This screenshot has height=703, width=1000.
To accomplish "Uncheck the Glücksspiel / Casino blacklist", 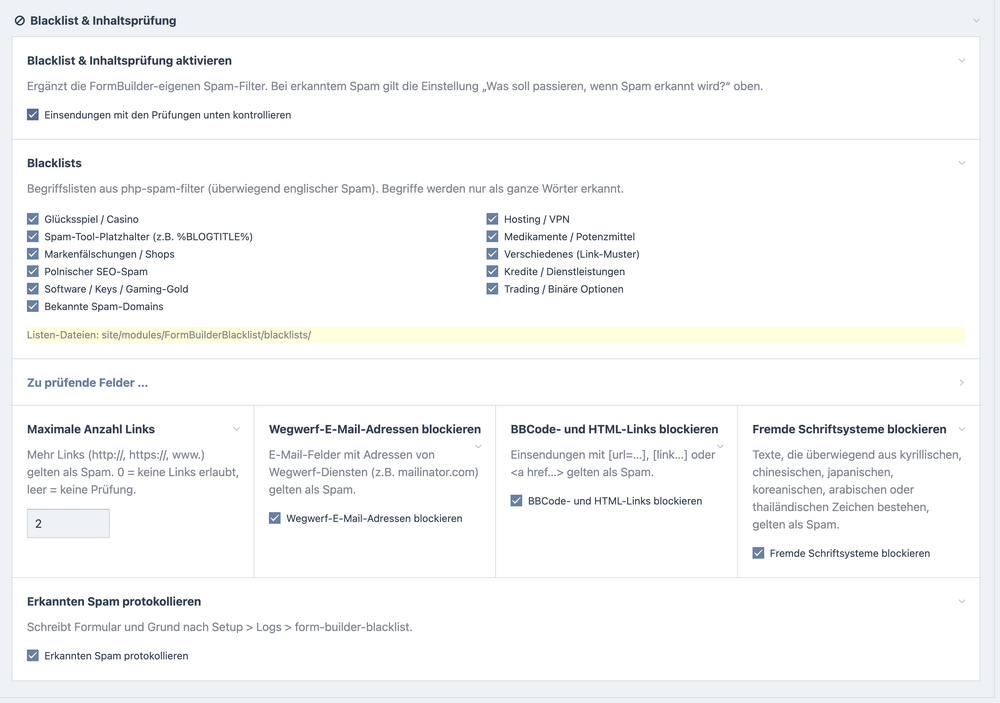I will pos(33,219).
